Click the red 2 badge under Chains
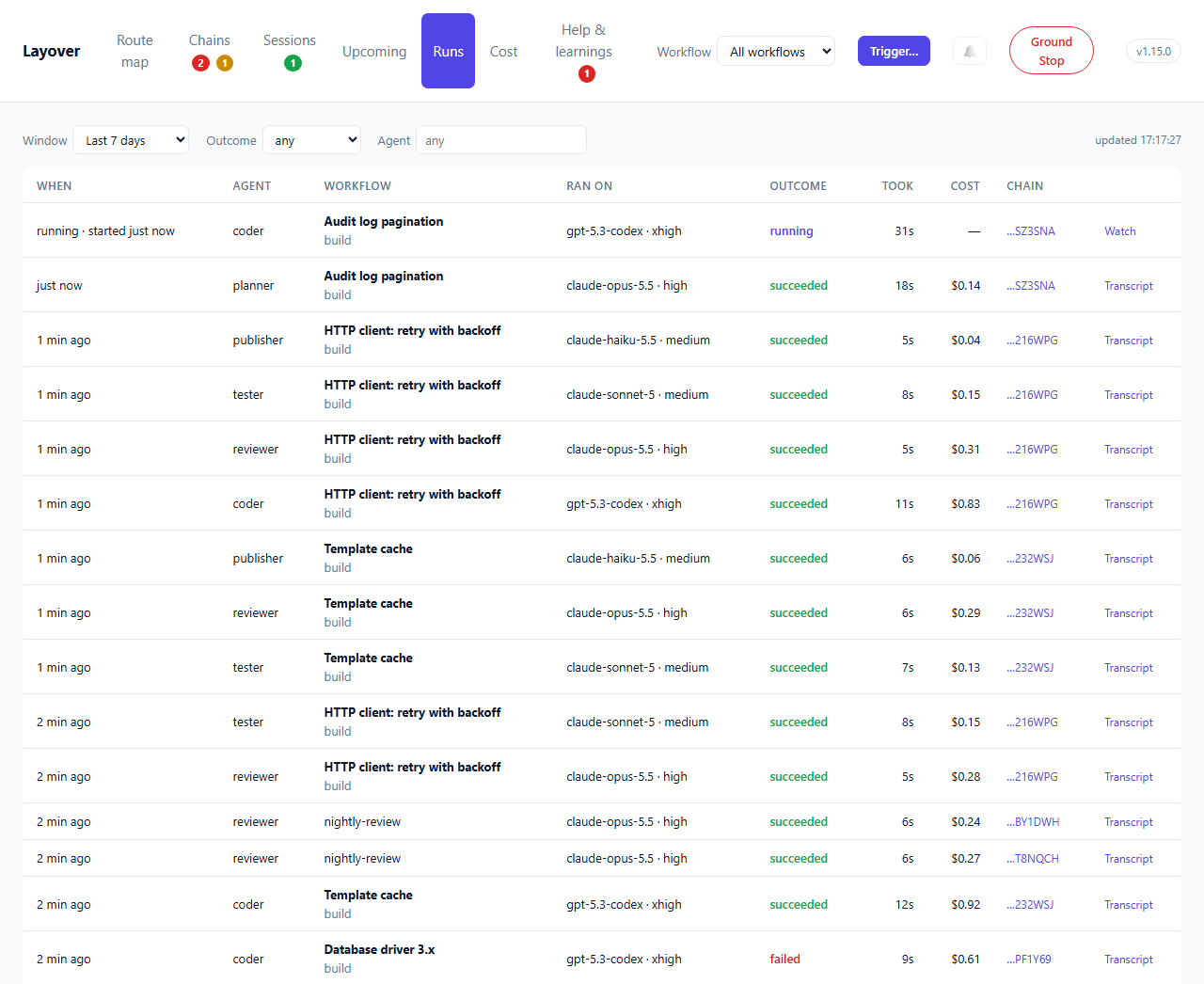The height and width of the screenshot is (984, 1204). [200, 63]
